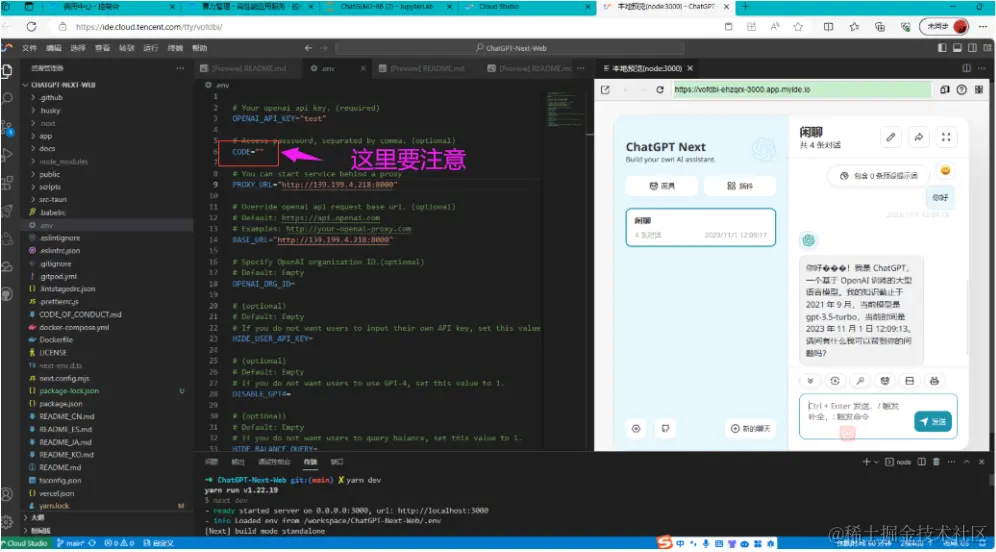Click the 发送 send button

[x=932, y=421]
